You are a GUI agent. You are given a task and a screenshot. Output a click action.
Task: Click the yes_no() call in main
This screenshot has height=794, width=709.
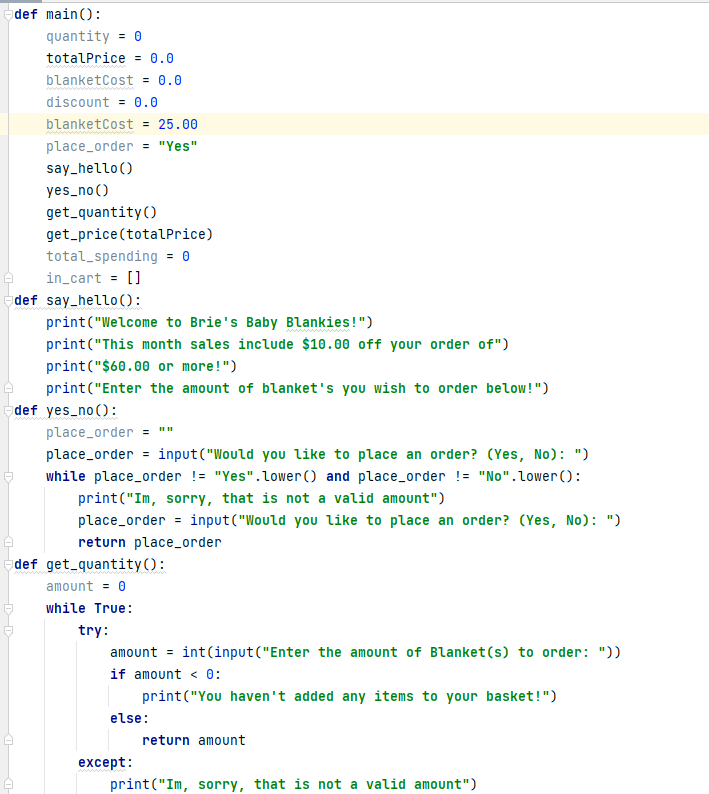pyautogui.click(x=77, y=190)
